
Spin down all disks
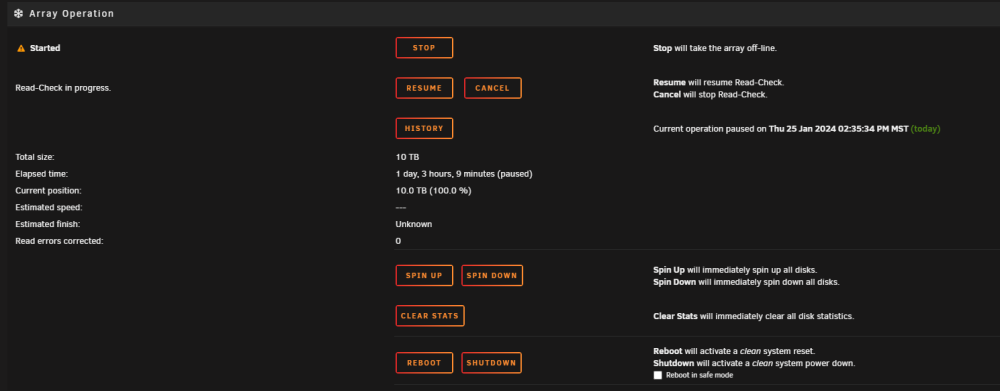pyautogui.click(x=492, y=276)
